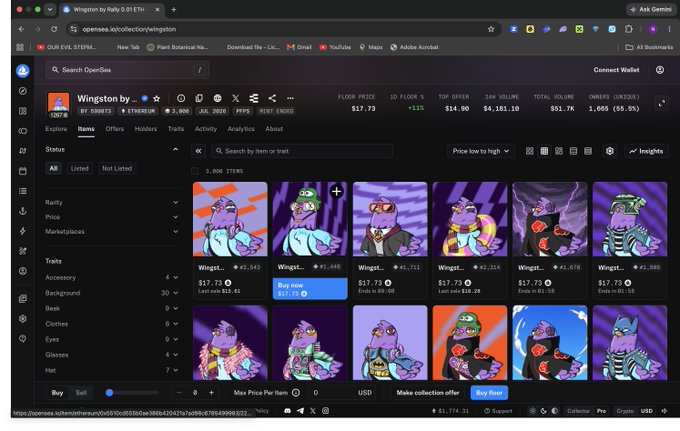
Task: Switch to Sell mode
Action: [81, 393]
